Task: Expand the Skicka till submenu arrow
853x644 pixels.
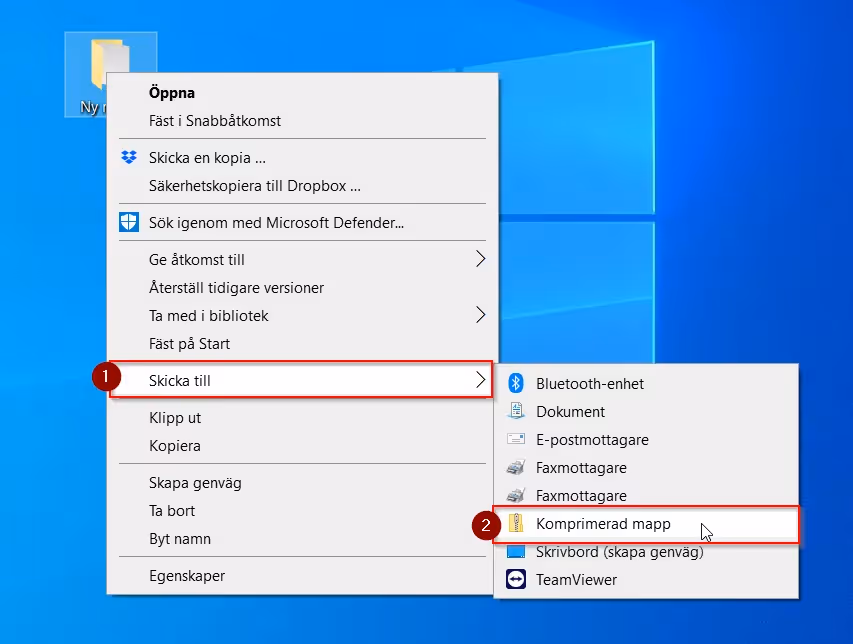Action: pyautogui.click(x=480, y=380)
